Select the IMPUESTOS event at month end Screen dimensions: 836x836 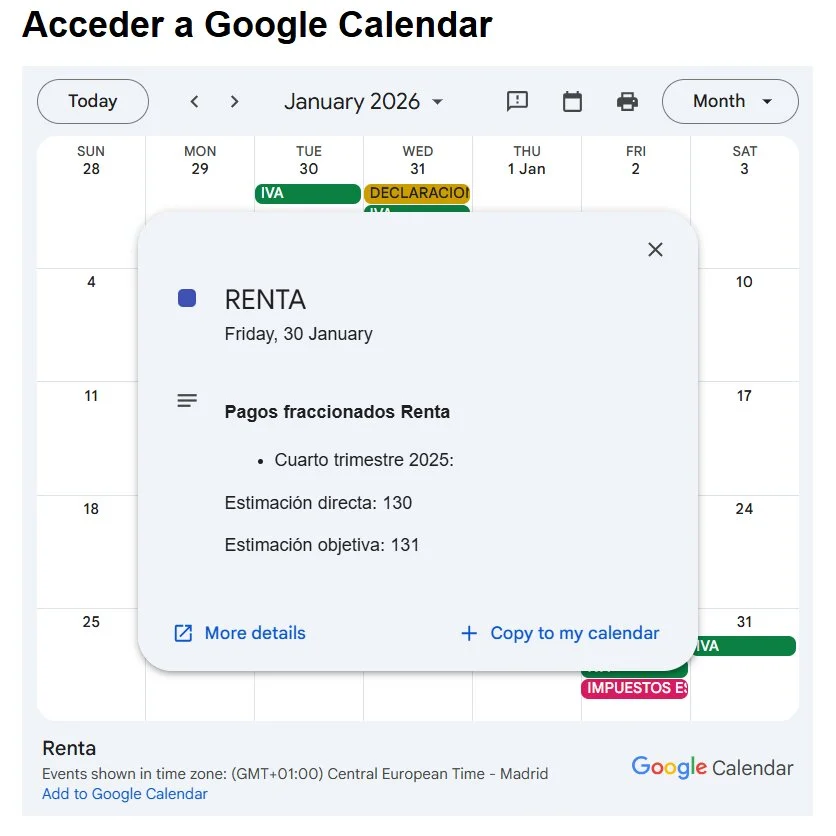634,689
